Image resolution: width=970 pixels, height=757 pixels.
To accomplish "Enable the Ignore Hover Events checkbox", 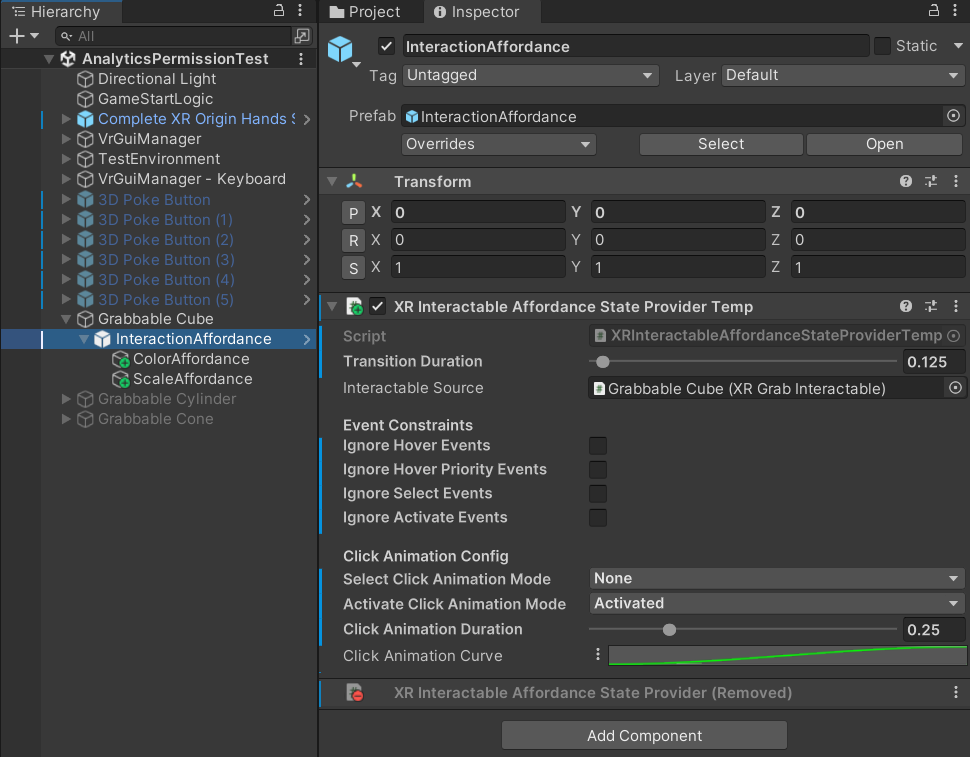I will (x=597, y=445).
